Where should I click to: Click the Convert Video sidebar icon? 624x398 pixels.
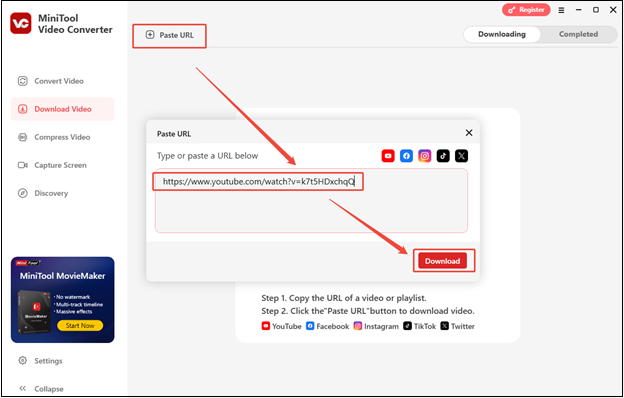click(x=23, y=81)
